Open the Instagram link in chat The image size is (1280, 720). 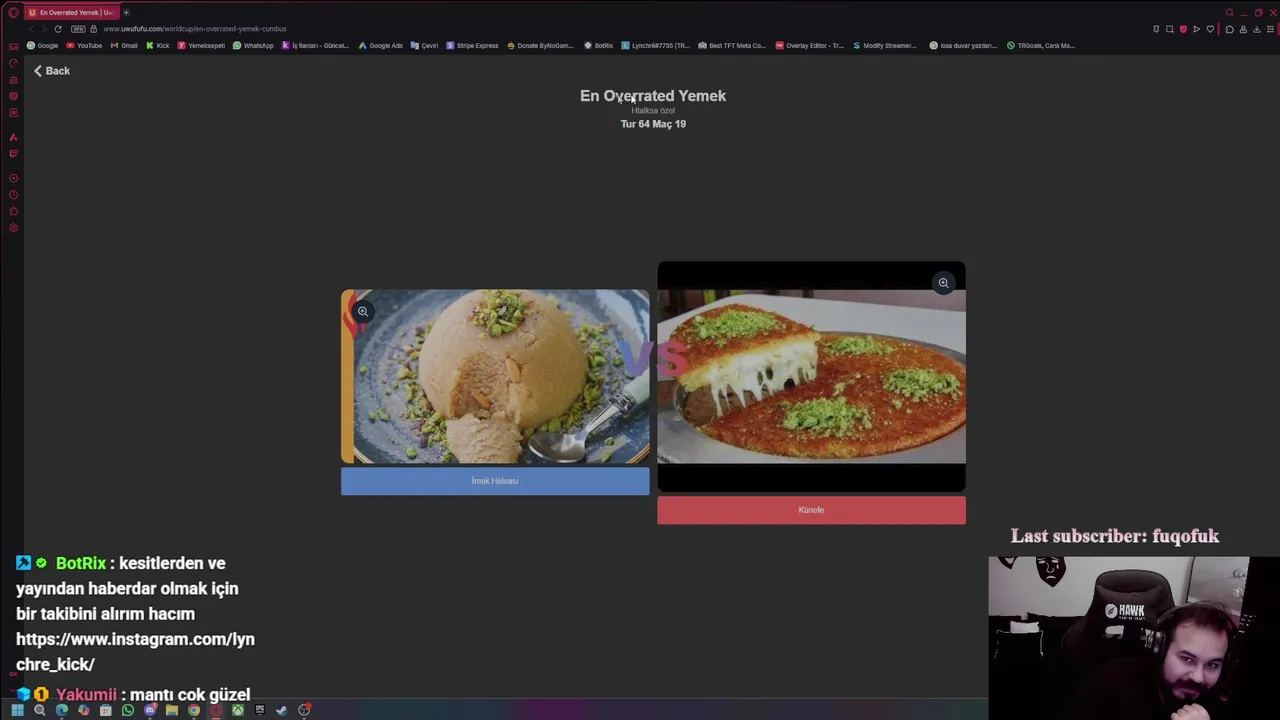point(135,651)
